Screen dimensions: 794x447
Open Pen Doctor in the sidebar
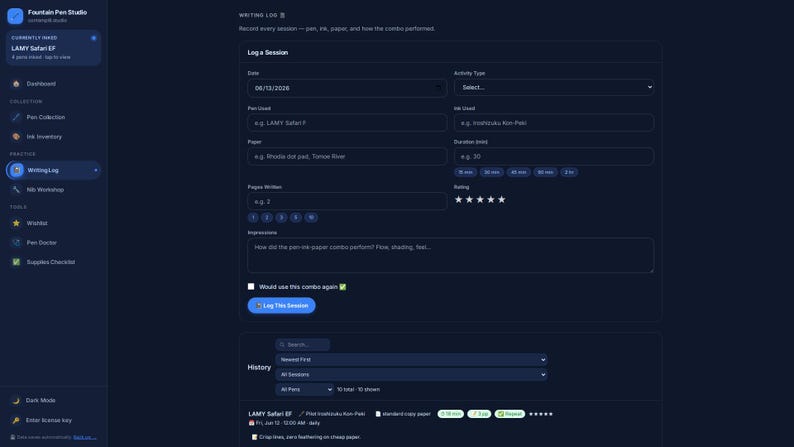point(53,242)
